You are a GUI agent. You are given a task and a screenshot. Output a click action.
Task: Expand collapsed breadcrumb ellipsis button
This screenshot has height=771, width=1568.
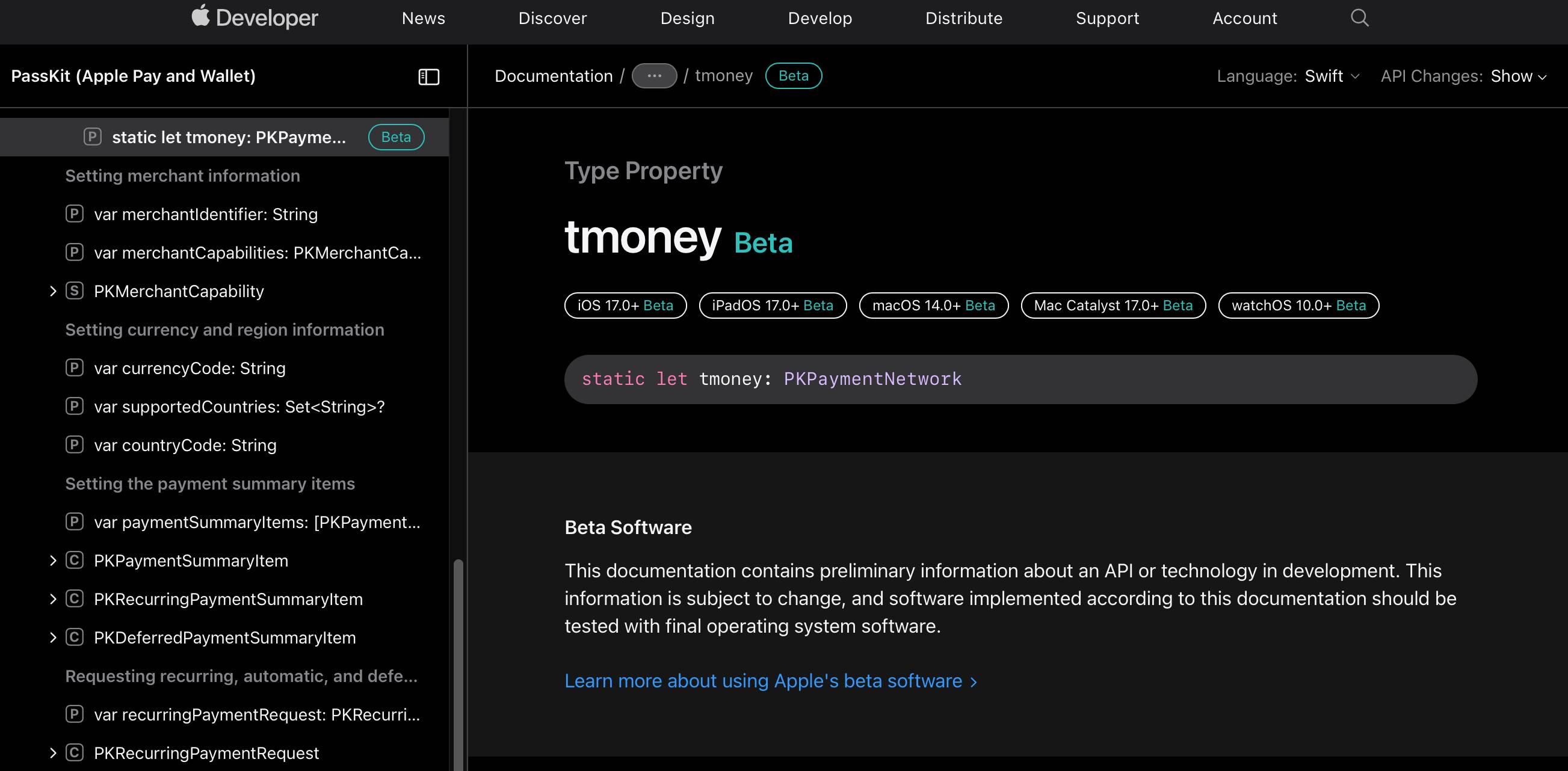tap(654, 76)
